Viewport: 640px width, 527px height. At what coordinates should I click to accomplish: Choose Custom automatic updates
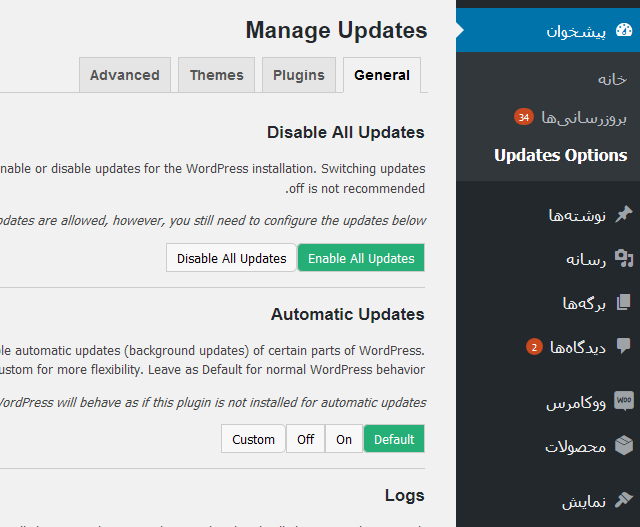(x=253, y=439)
